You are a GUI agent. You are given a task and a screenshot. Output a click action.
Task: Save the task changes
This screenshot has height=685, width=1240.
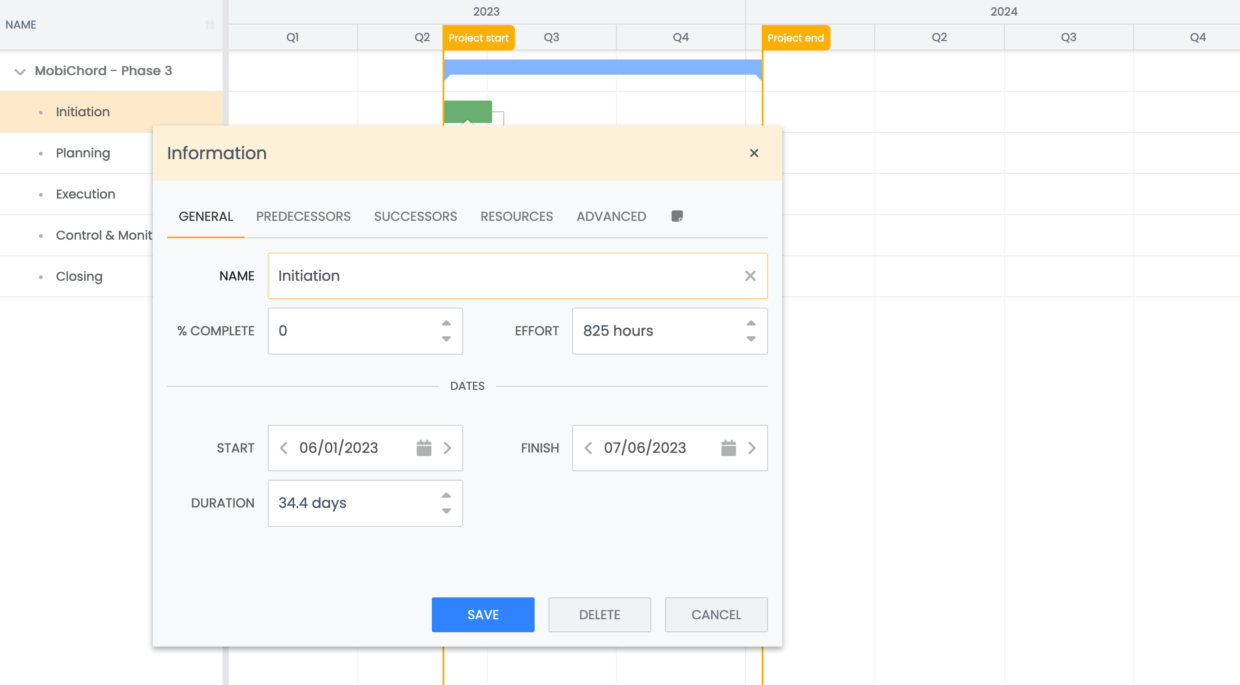tap(483, 614)
